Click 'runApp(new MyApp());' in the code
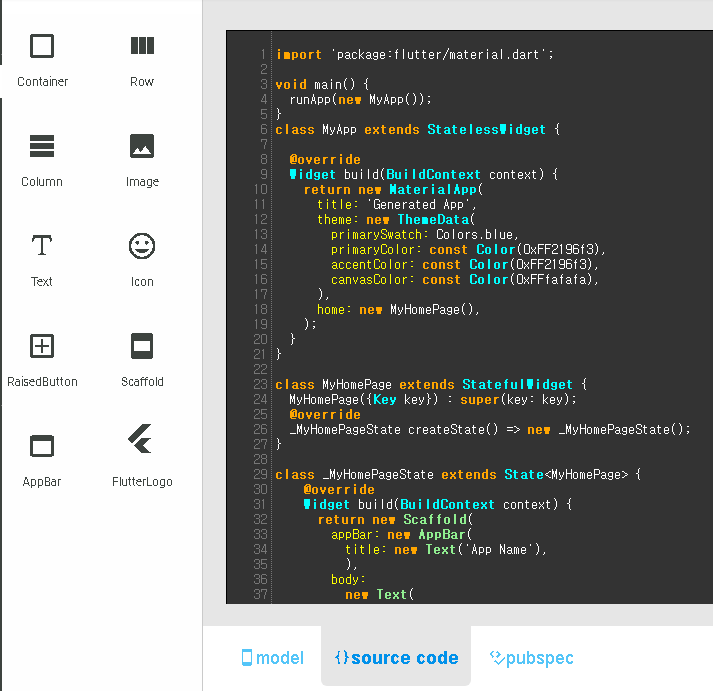 pos(360,99)
